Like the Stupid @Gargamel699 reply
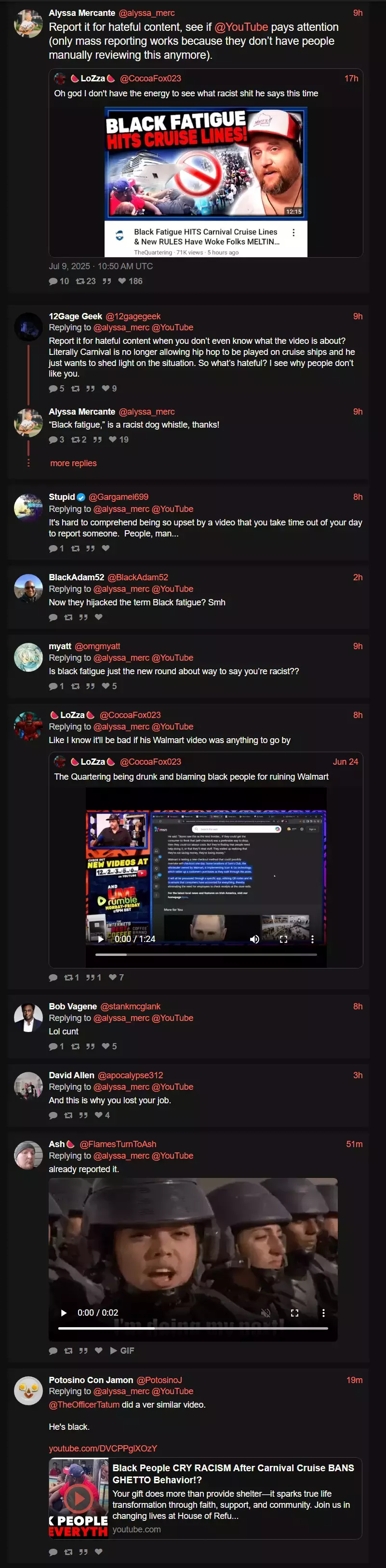The image size is (386, 1568). [106, 549]
